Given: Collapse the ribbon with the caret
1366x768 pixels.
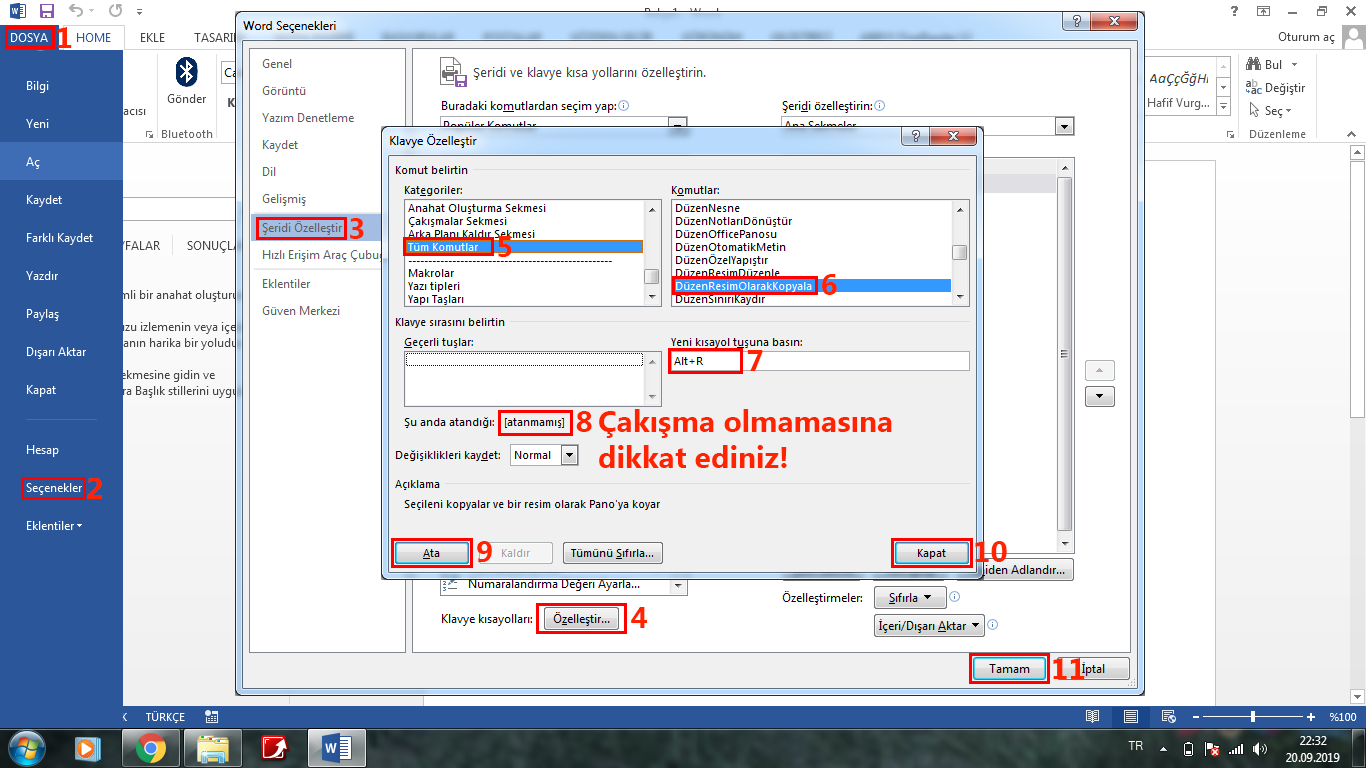Looking at the screenshot, I should 1354,134.
